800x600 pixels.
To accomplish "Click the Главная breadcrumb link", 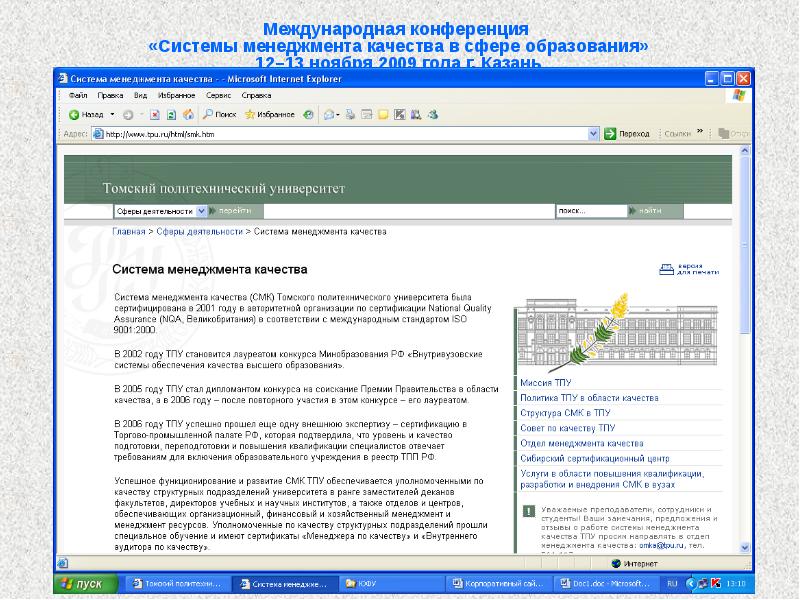I will (x=128, y=231).
